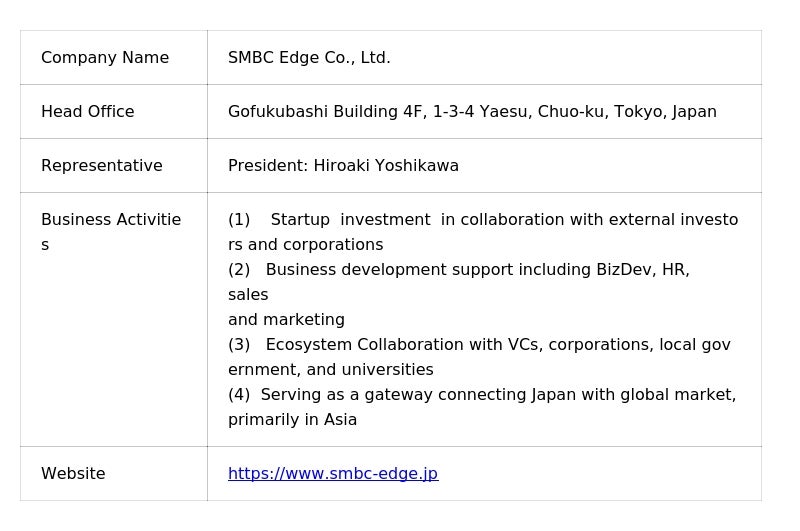This screenshot has width=800, height=531.
Task: Click the 'and marketing' text line
Action: coord(286,320)
